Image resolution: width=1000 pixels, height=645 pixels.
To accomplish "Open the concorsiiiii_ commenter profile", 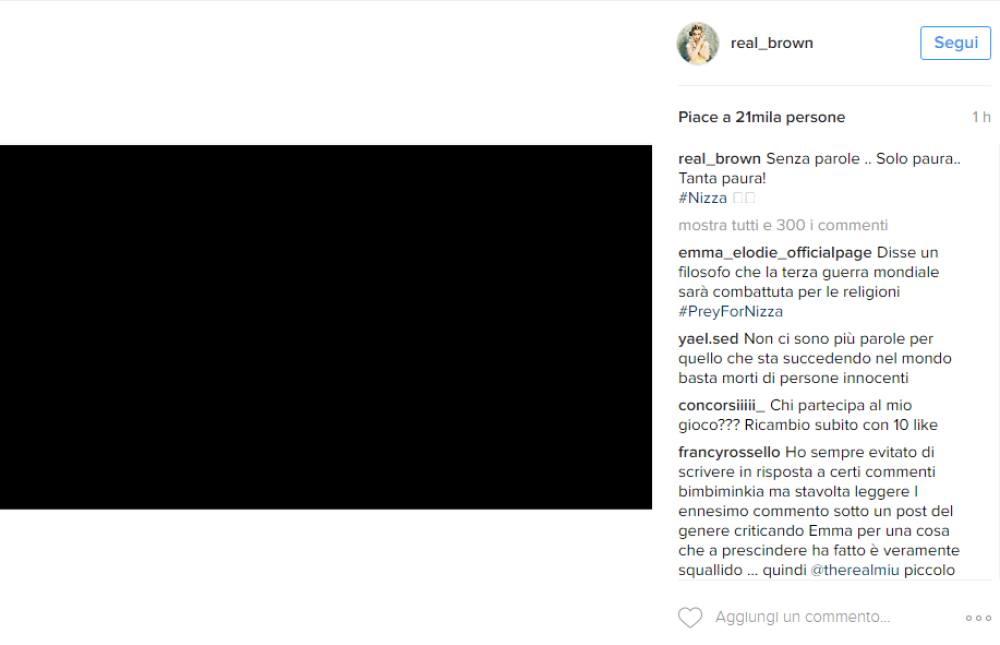I will coord(721,405).
